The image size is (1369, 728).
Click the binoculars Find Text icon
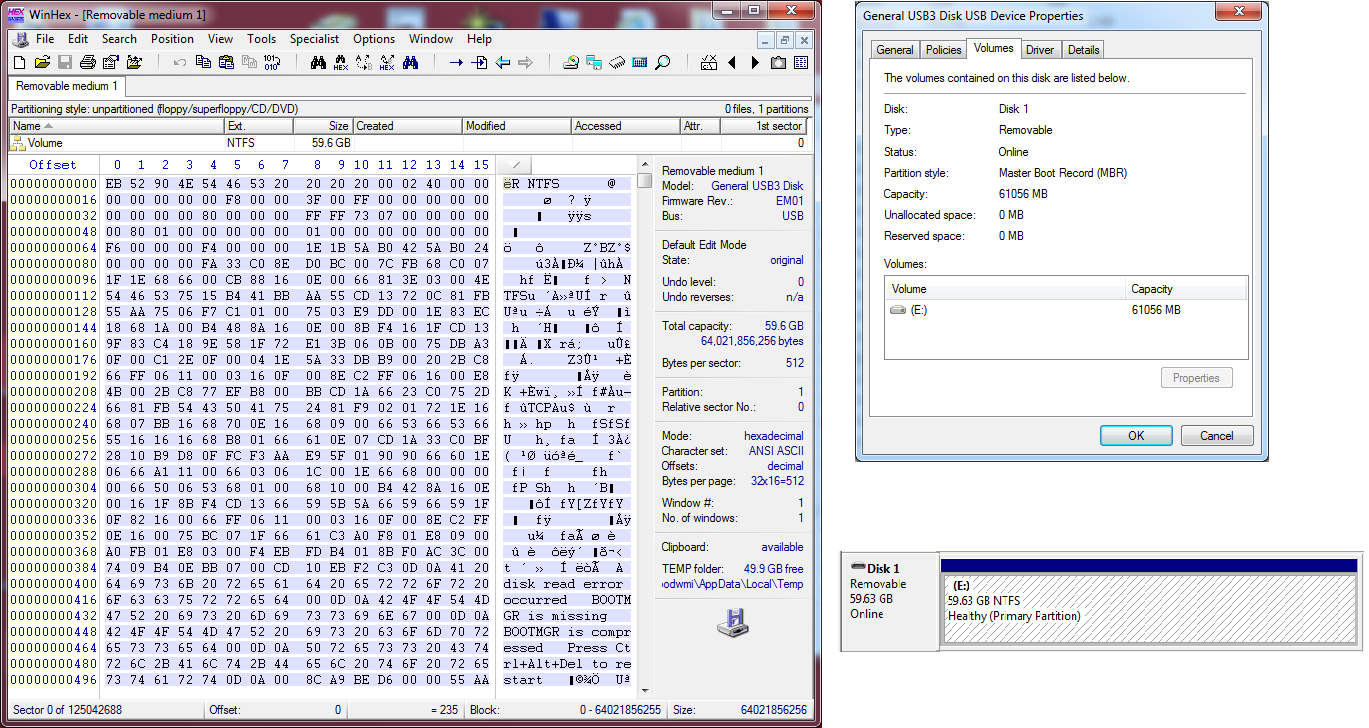tap(318, 62)
